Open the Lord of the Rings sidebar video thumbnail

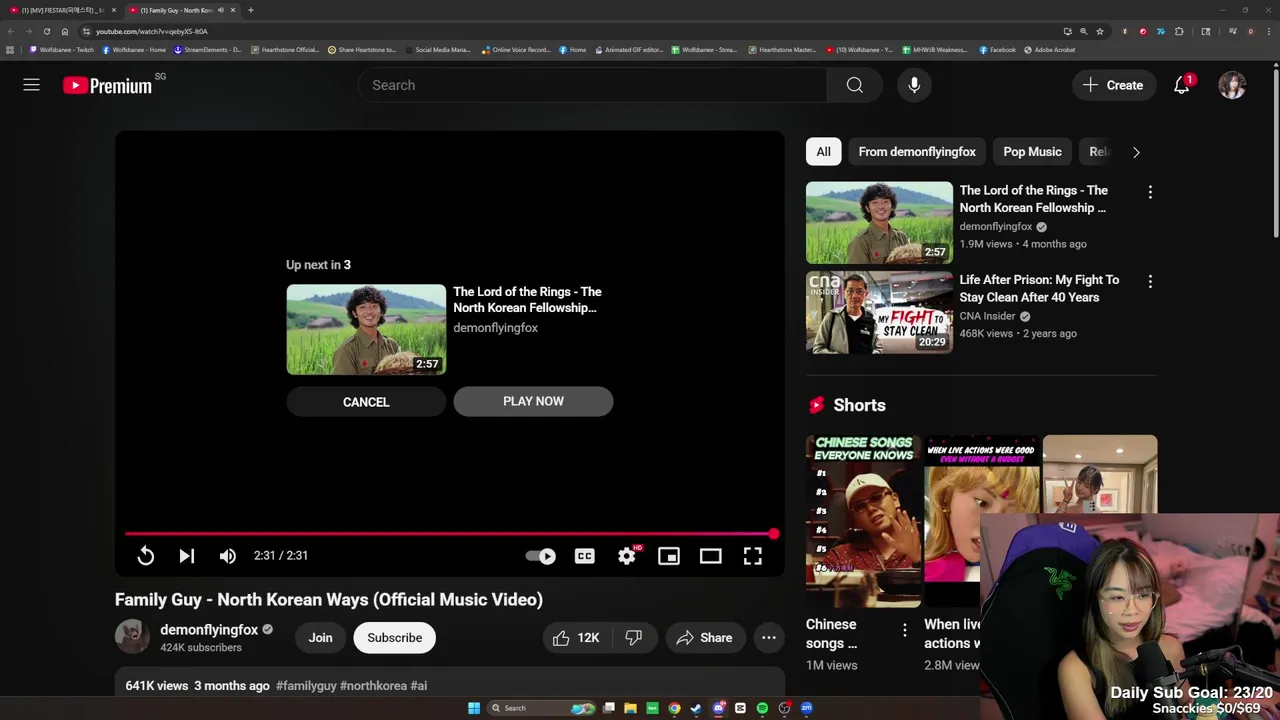click(879, 222)
